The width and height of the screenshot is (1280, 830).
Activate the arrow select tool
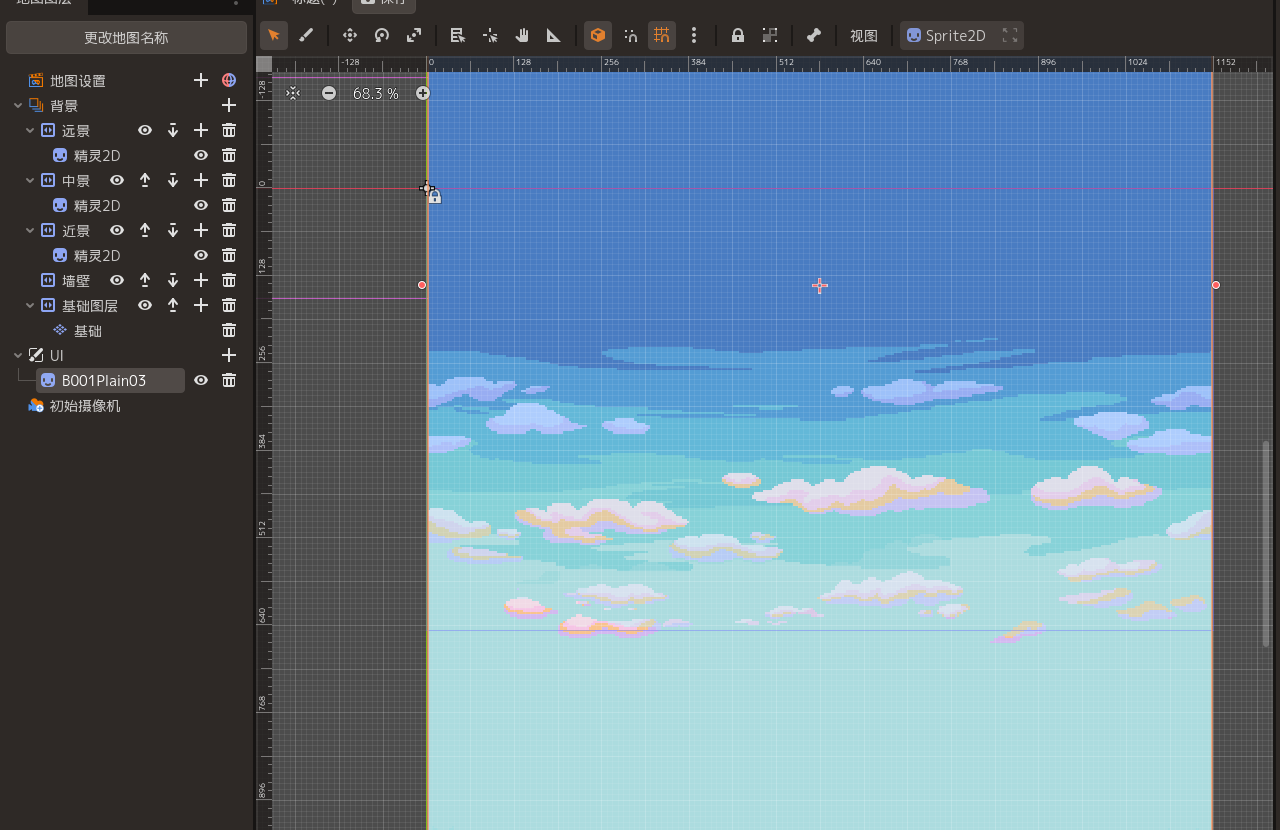click(x=274, y=36)
